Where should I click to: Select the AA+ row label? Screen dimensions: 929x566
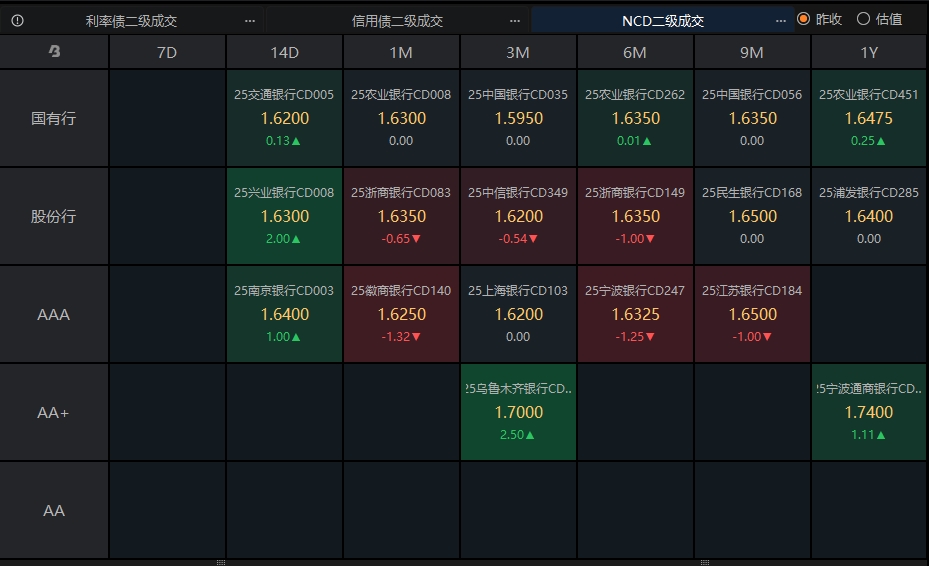[x=54, y=412]
